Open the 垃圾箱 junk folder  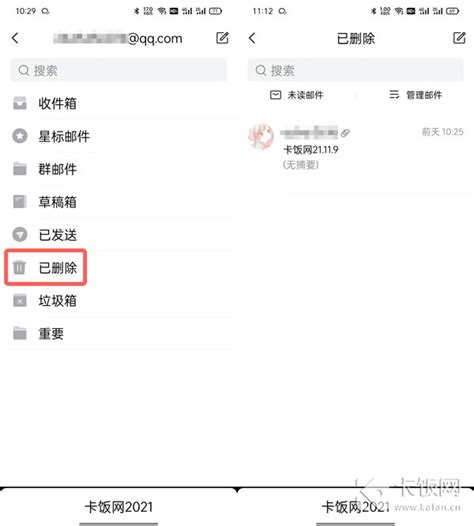click(x=119, y=301)
